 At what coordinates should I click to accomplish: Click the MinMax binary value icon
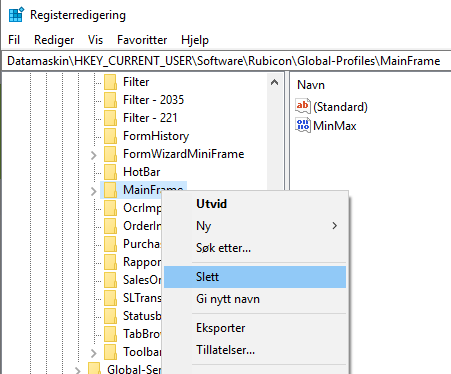coord(303,125)
